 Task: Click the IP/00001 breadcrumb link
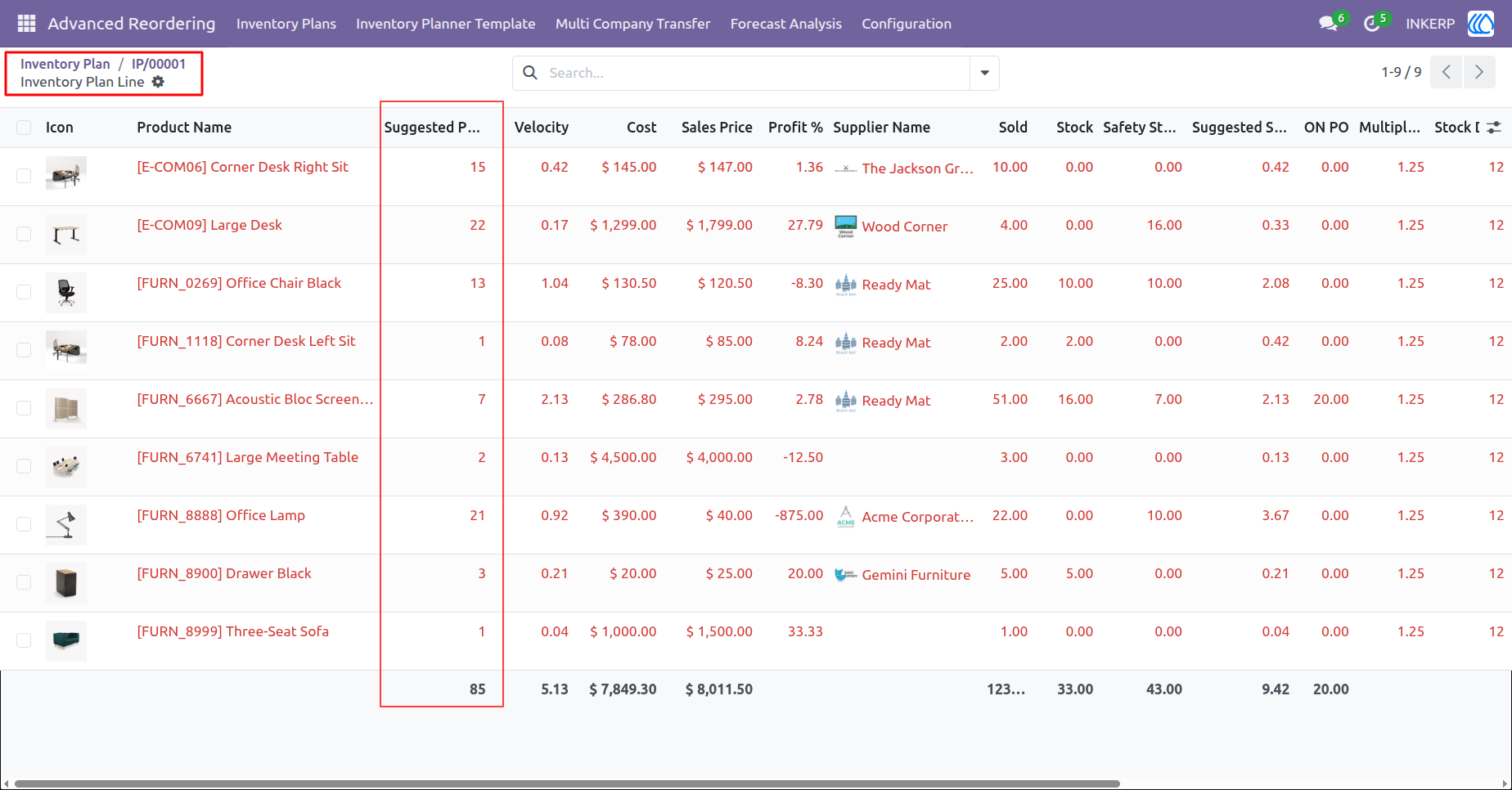[159, 64]
